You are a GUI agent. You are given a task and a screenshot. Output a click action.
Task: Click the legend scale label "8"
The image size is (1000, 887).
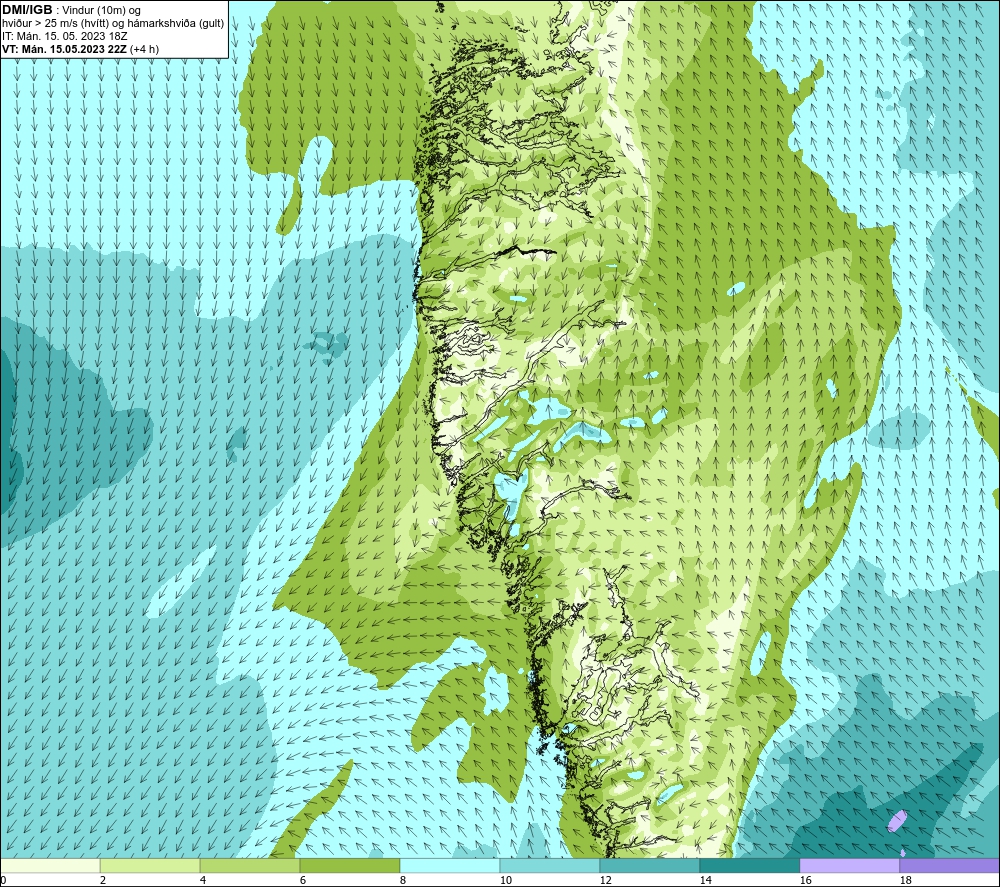(x=402, y=880)
